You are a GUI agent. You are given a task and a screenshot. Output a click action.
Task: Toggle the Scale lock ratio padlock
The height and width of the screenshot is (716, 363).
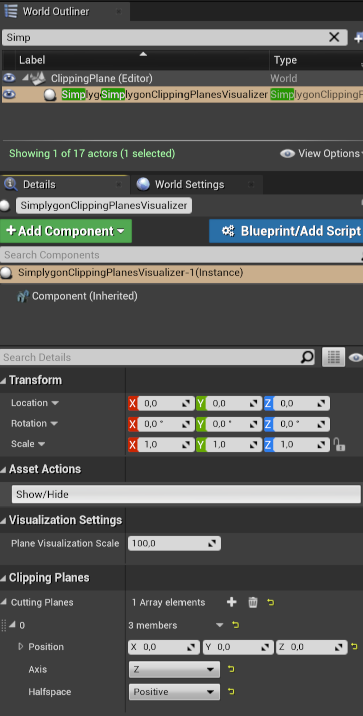tap(339, 444)
